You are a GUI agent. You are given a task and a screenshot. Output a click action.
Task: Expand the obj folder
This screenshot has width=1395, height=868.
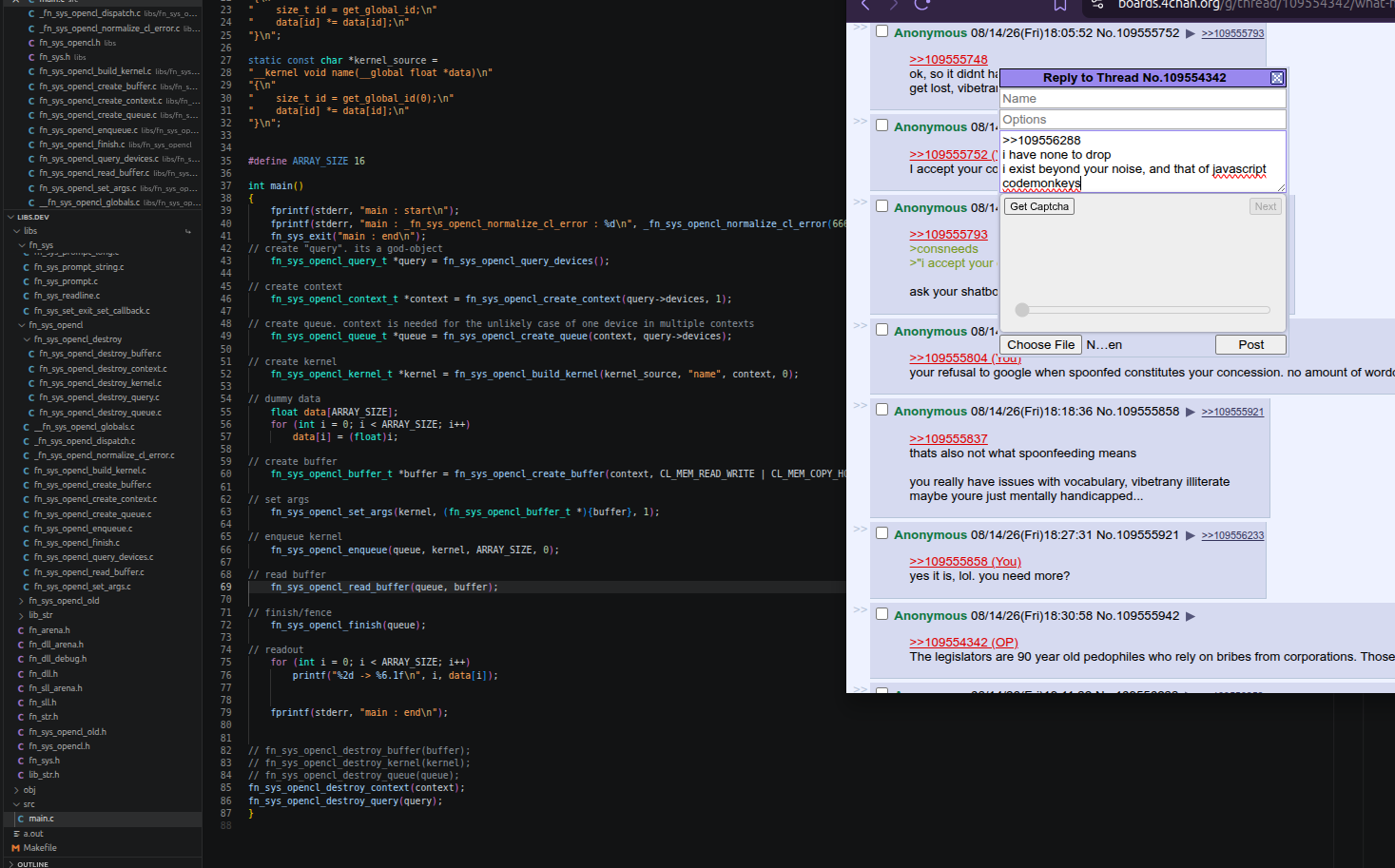[16, 790]
